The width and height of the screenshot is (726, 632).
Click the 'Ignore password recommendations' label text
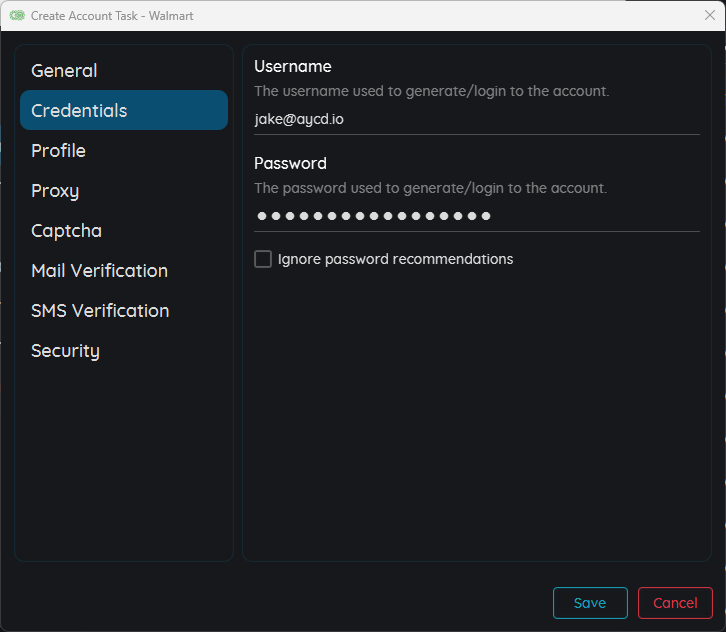tap(395, 259)
